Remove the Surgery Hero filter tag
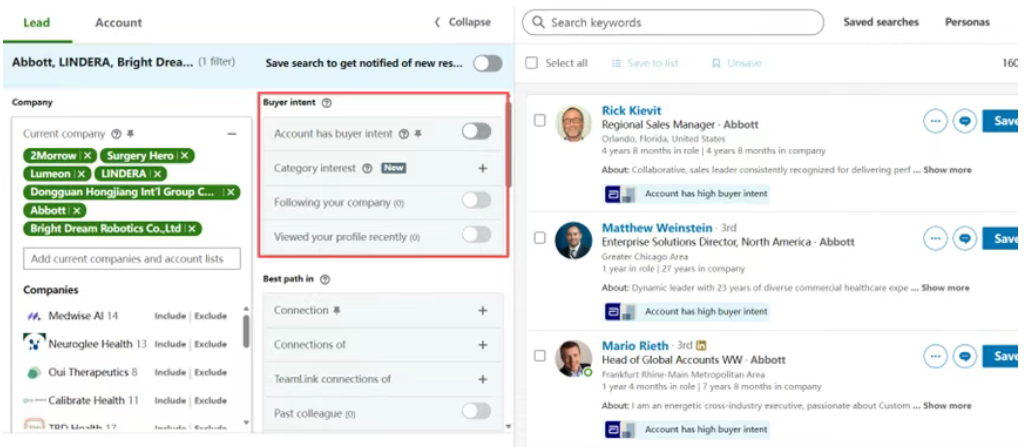 [184, 156]
